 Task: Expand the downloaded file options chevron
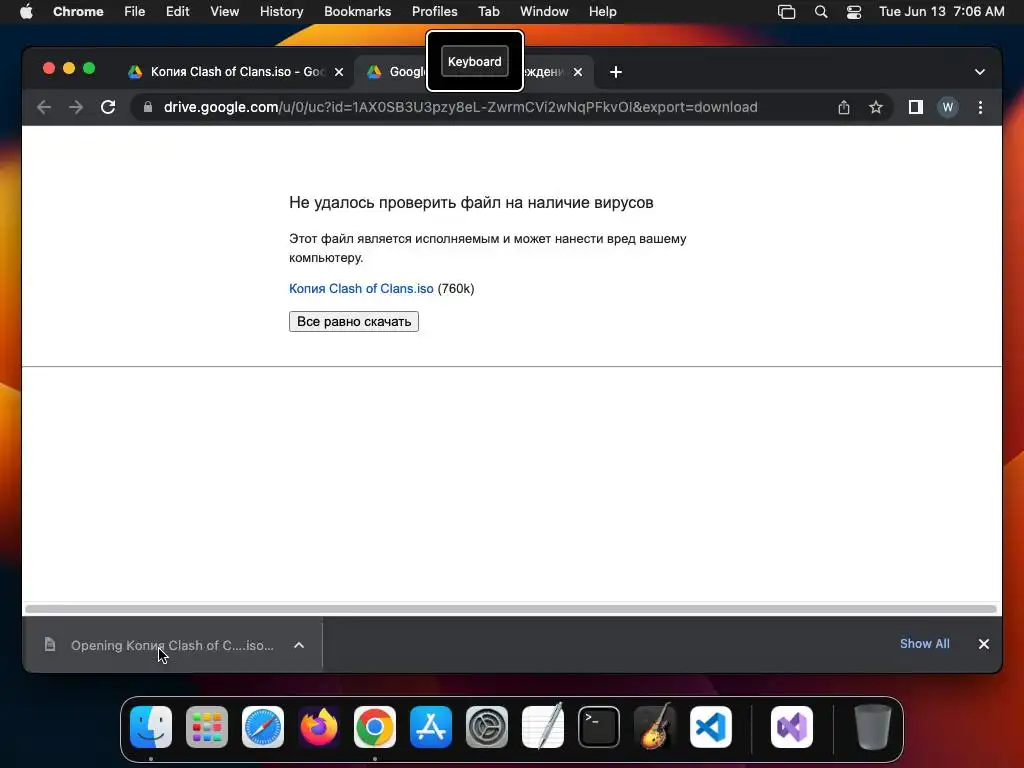tap(298, 645)
